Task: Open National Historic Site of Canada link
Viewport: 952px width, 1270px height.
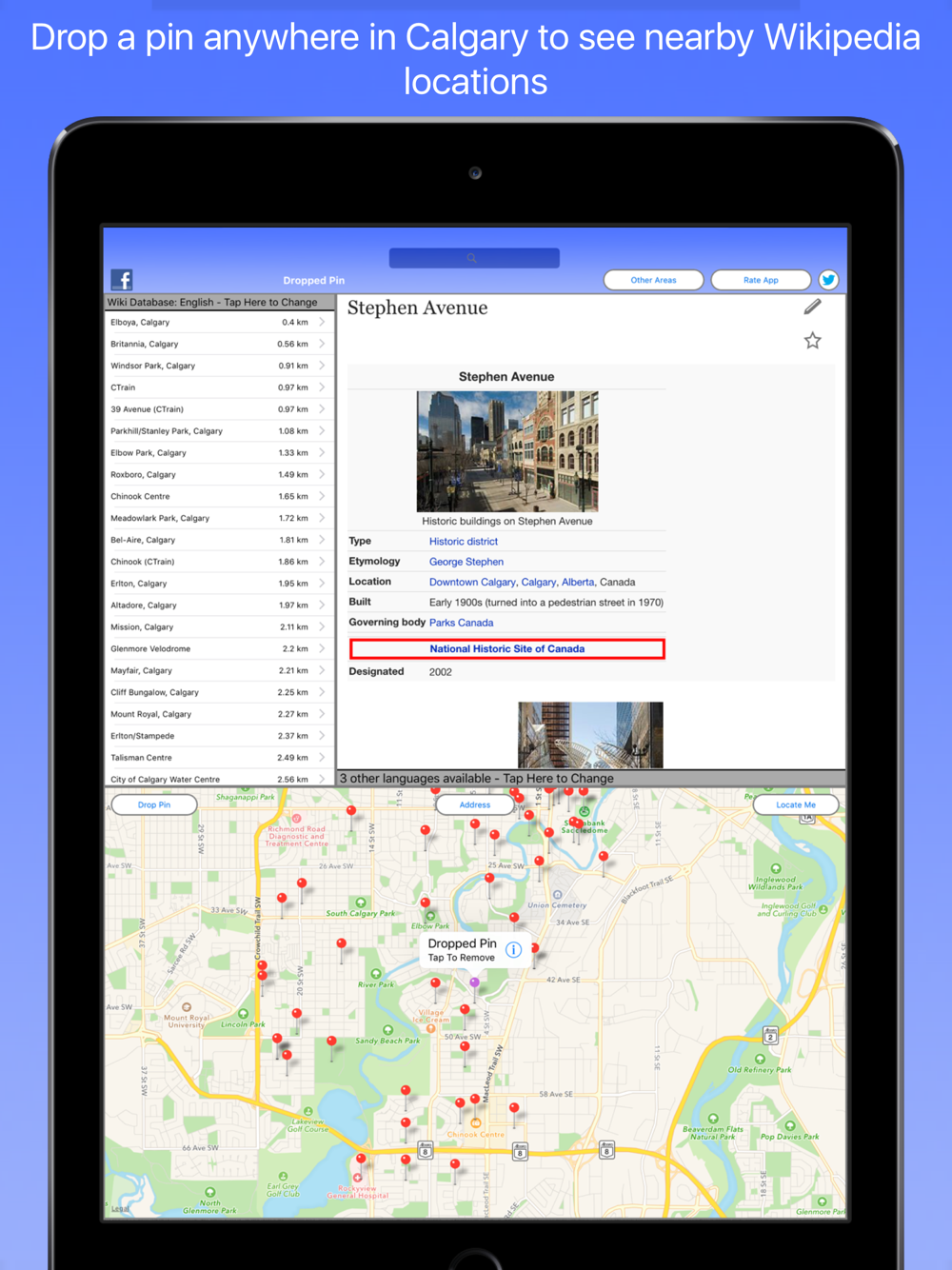Action: (x=507, y=648)
